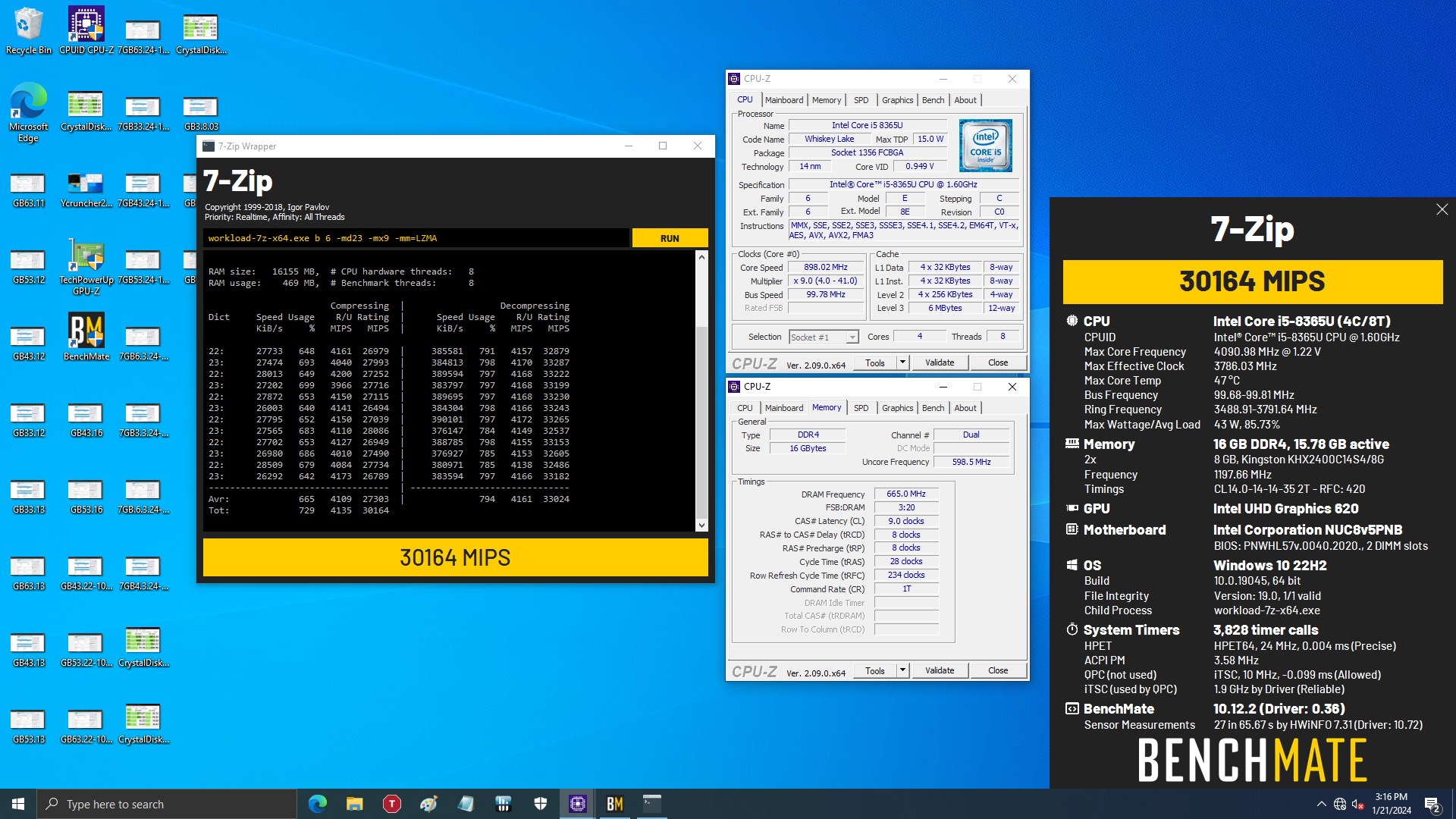The width and height of the screenshot is (1456, 819).
Task: Switch to Memory tab in upper CPU-Z window
Action: (x=826, y=100)
